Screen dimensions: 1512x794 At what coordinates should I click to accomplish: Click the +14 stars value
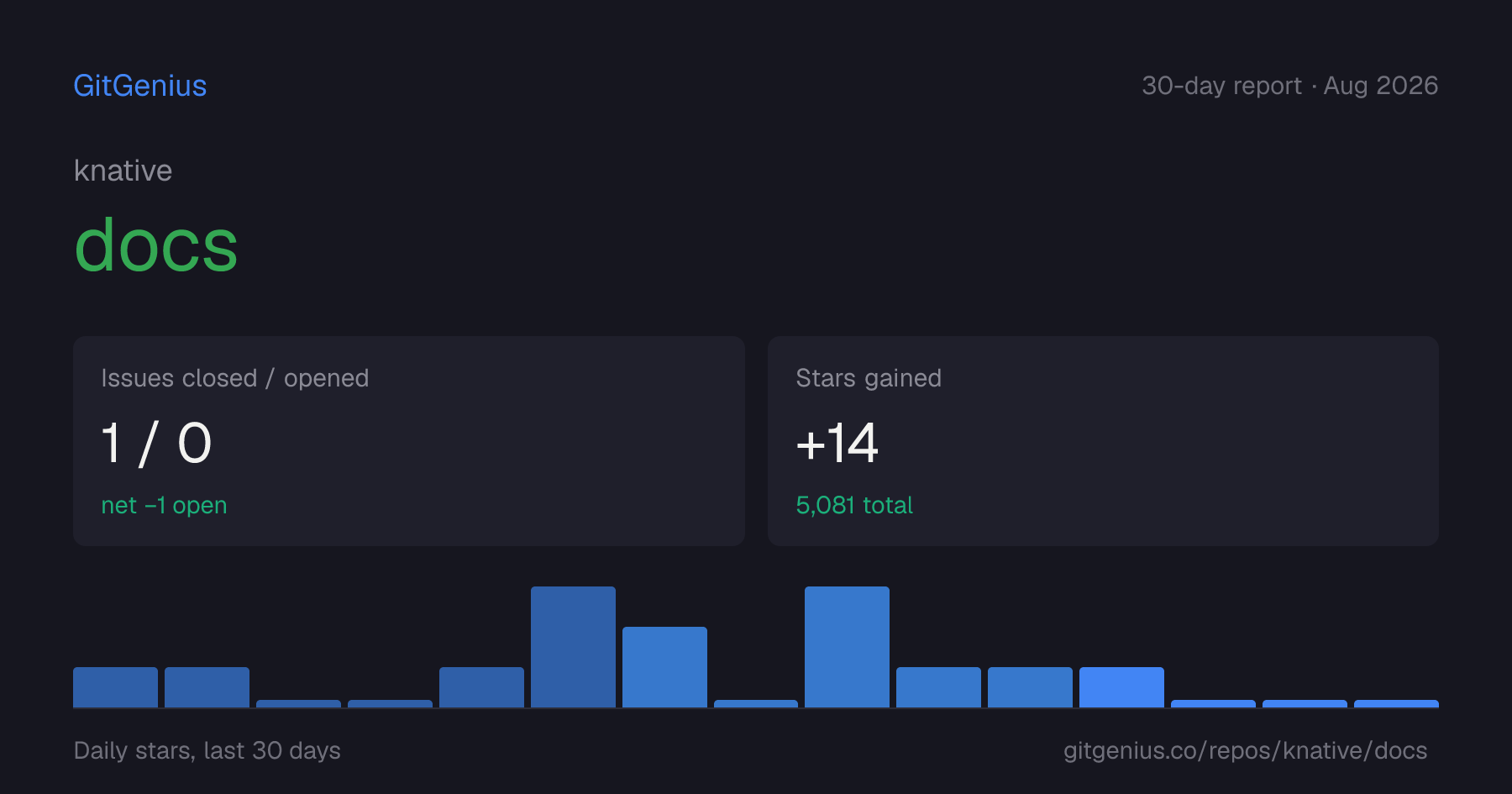[837, 443]
